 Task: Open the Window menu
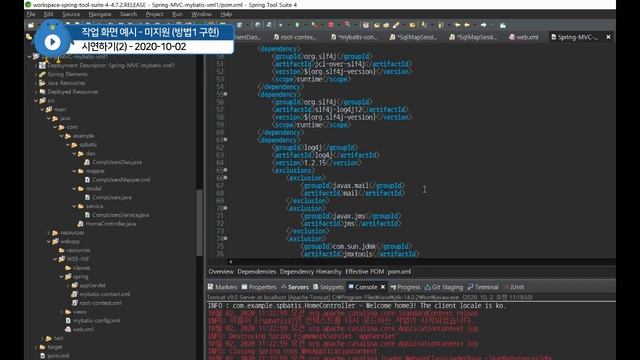coord(201,14)
